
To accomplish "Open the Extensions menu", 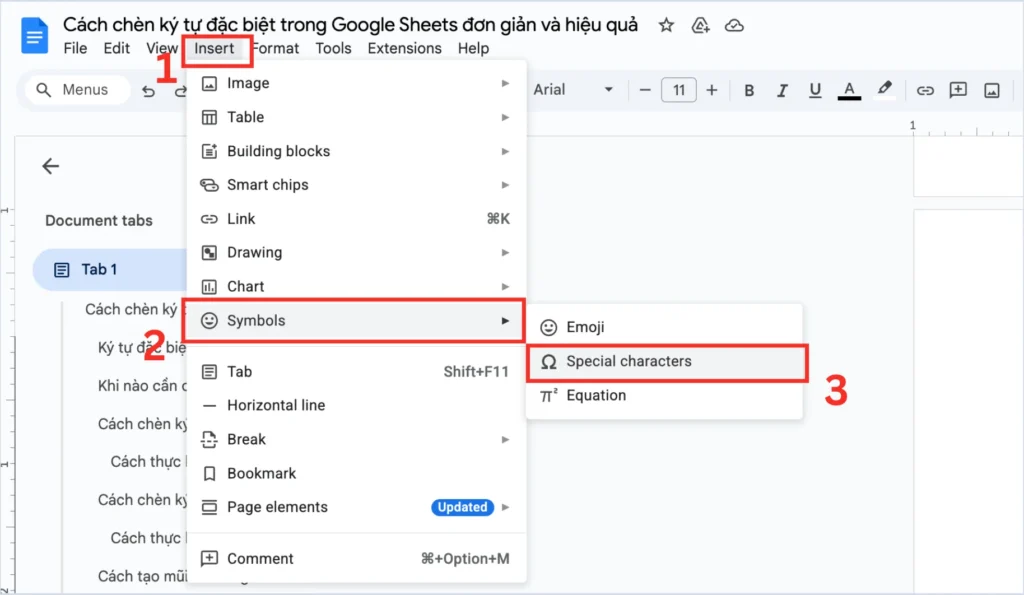I will point(404,48).
